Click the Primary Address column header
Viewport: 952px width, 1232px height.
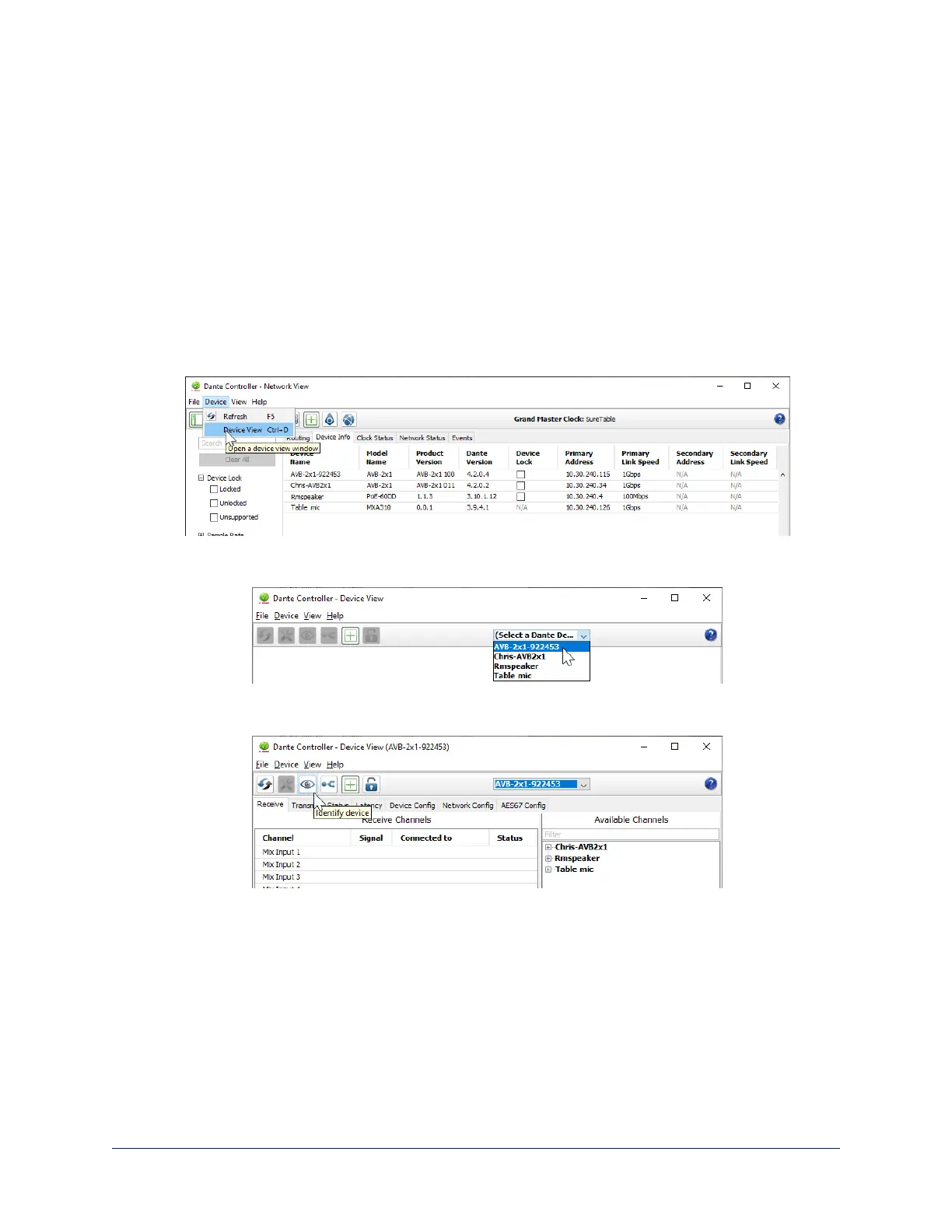click(587, 457)
